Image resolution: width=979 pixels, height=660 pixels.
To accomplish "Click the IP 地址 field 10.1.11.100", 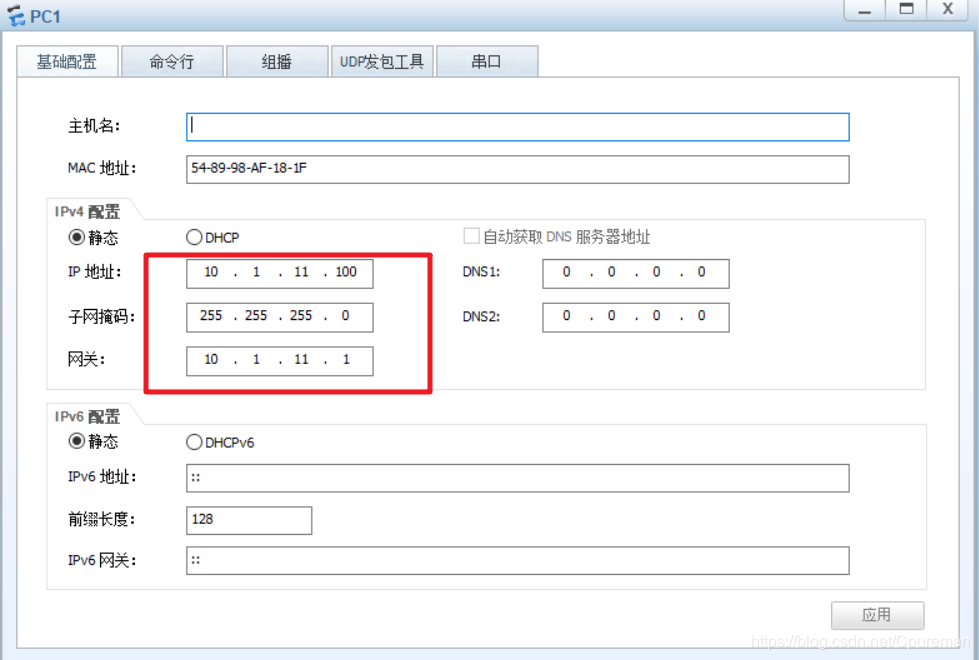I will point(280,273).
